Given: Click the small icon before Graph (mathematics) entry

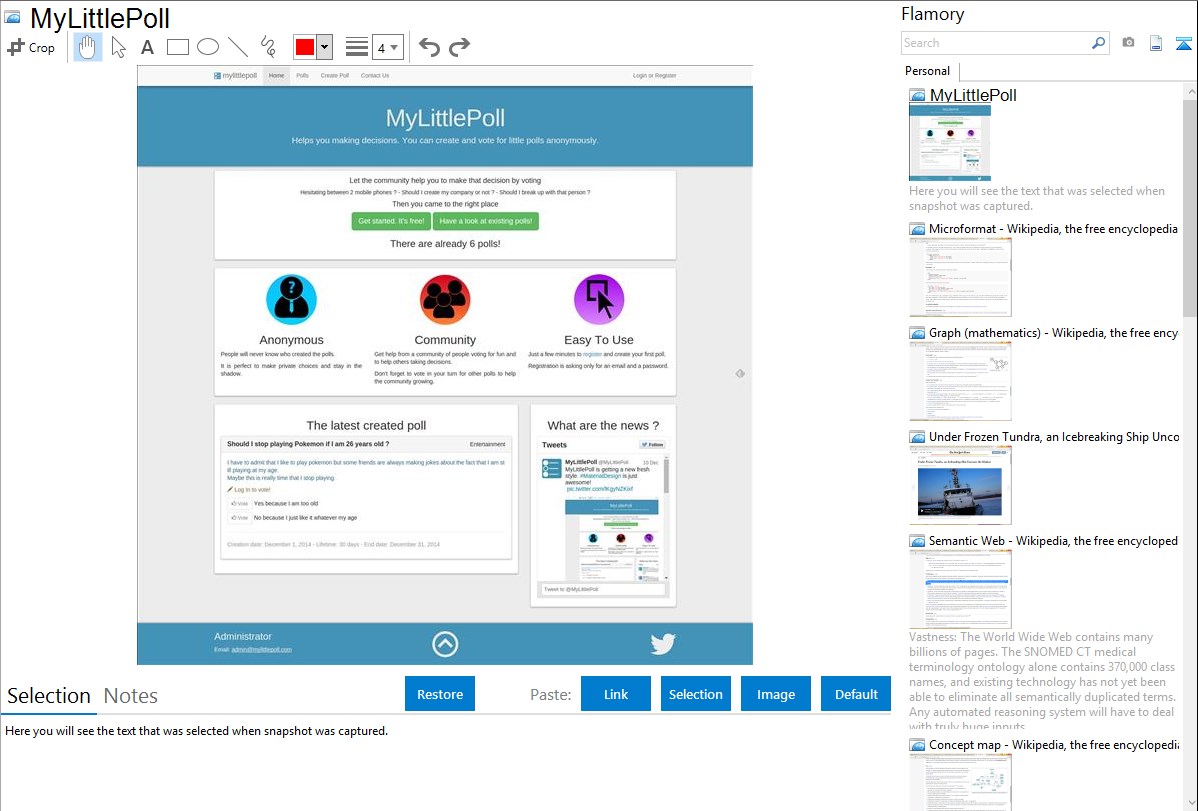Looking at the screenshot, I should [917, 333].
